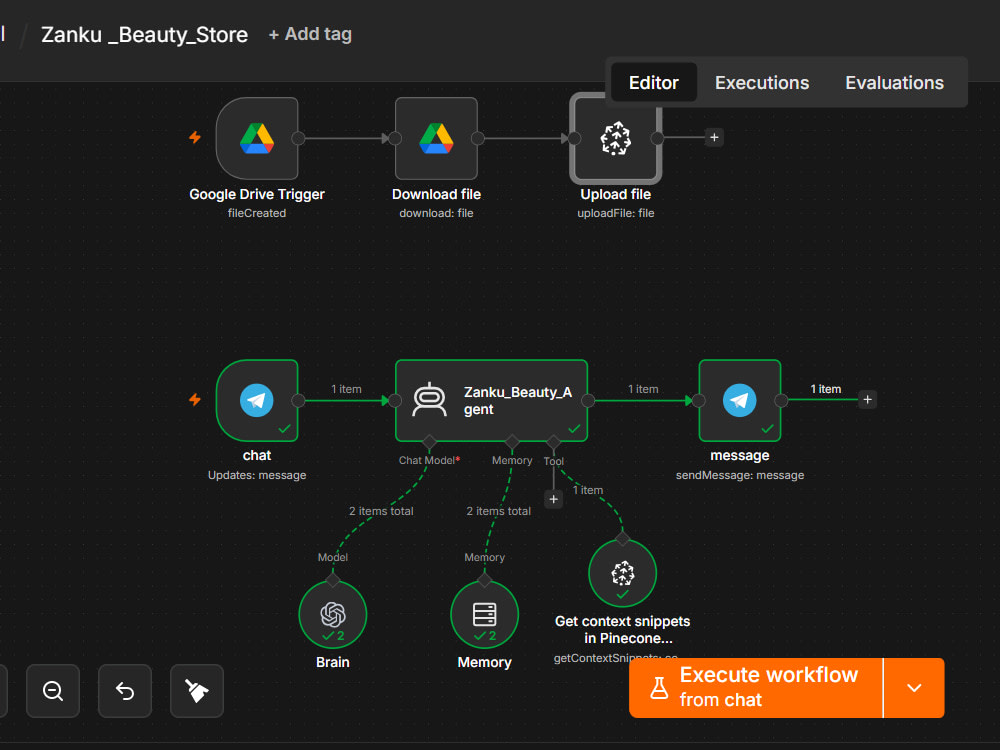This screenshot has width=1000, height=750.
Task: Click the Memory '2 items total' label
Action: pyautogui.click(x=498, y=511)
